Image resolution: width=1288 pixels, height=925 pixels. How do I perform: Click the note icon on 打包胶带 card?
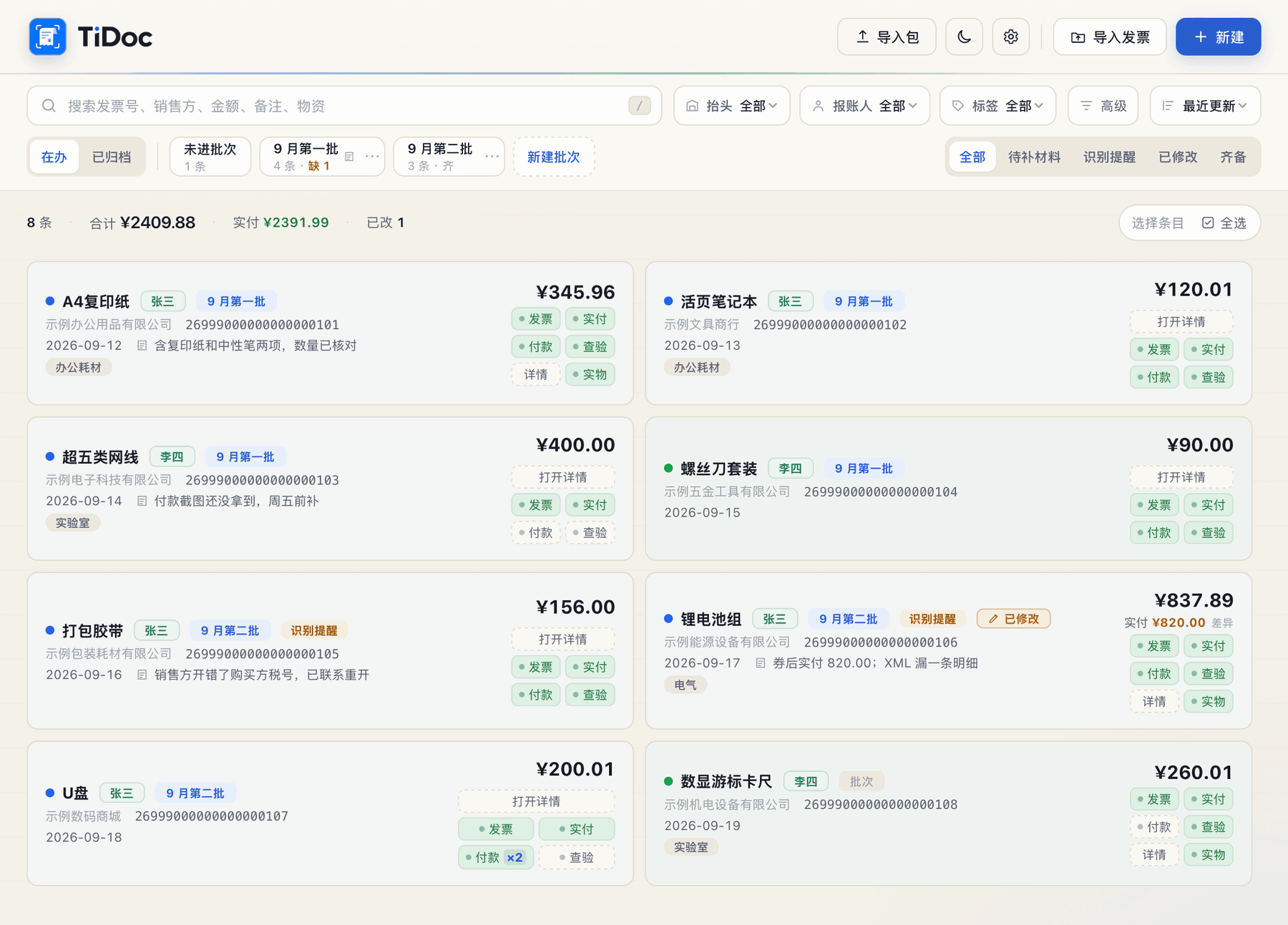142,675
